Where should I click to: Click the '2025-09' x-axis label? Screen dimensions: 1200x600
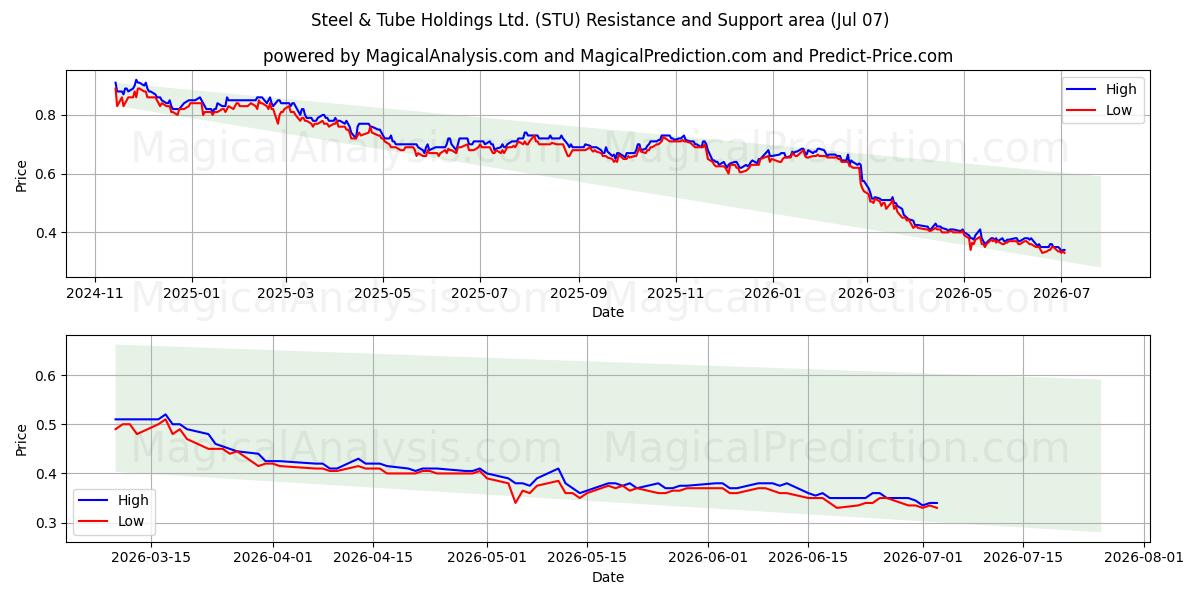click(x=579, y=294)
